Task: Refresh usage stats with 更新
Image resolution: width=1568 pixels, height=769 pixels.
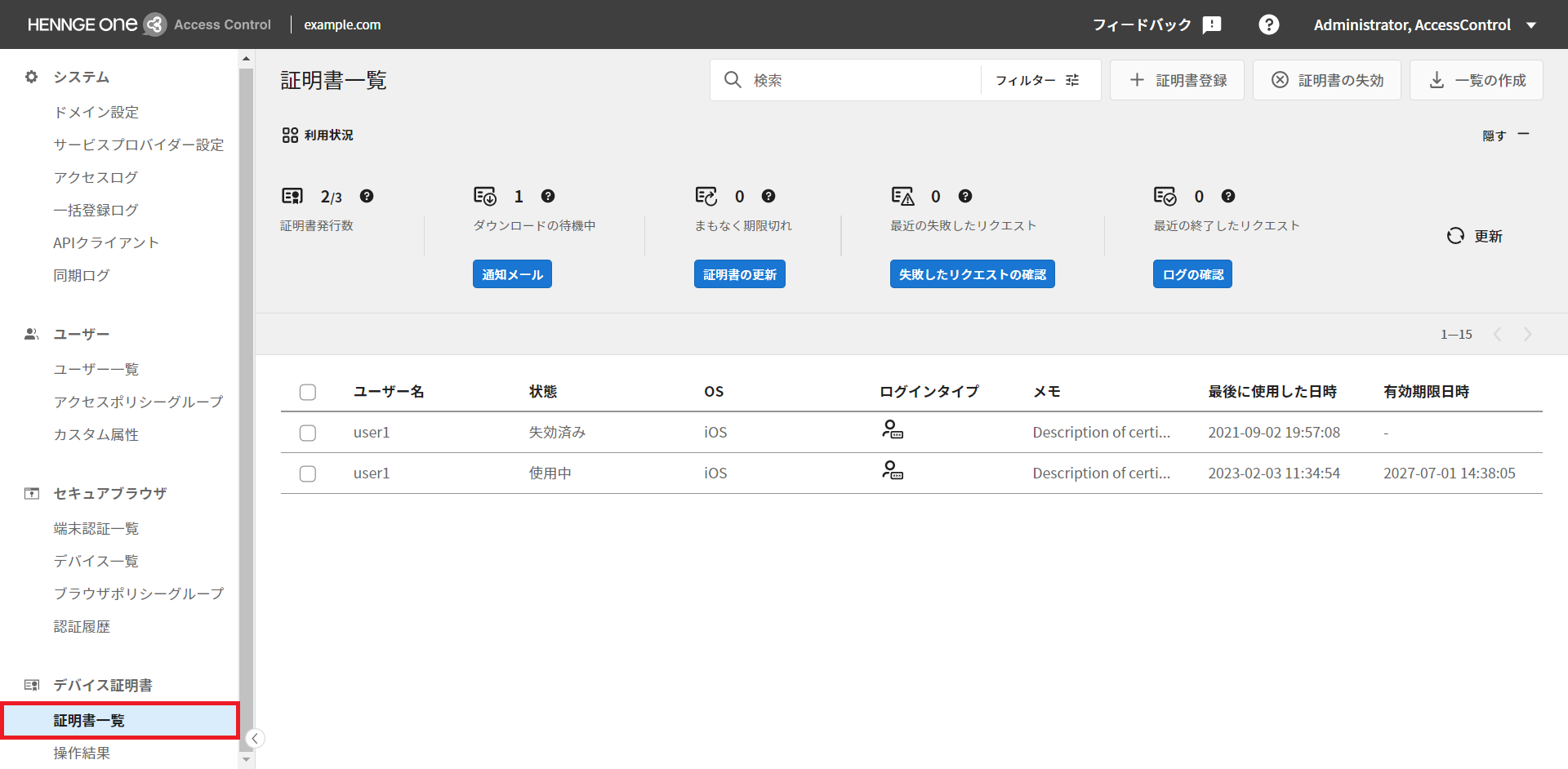Action: [x=1475, y=236]
